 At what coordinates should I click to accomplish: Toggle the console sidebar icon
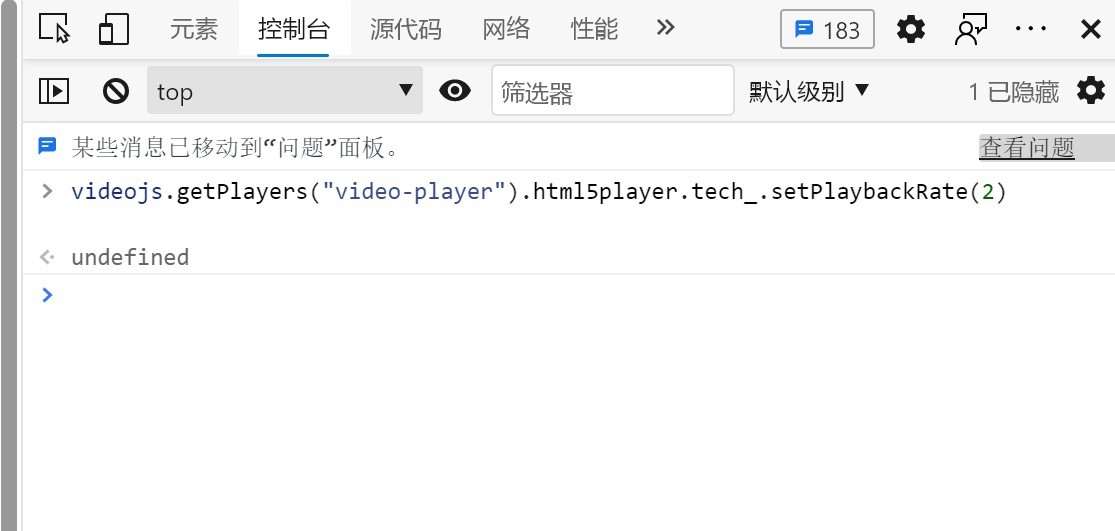point(54,90)
